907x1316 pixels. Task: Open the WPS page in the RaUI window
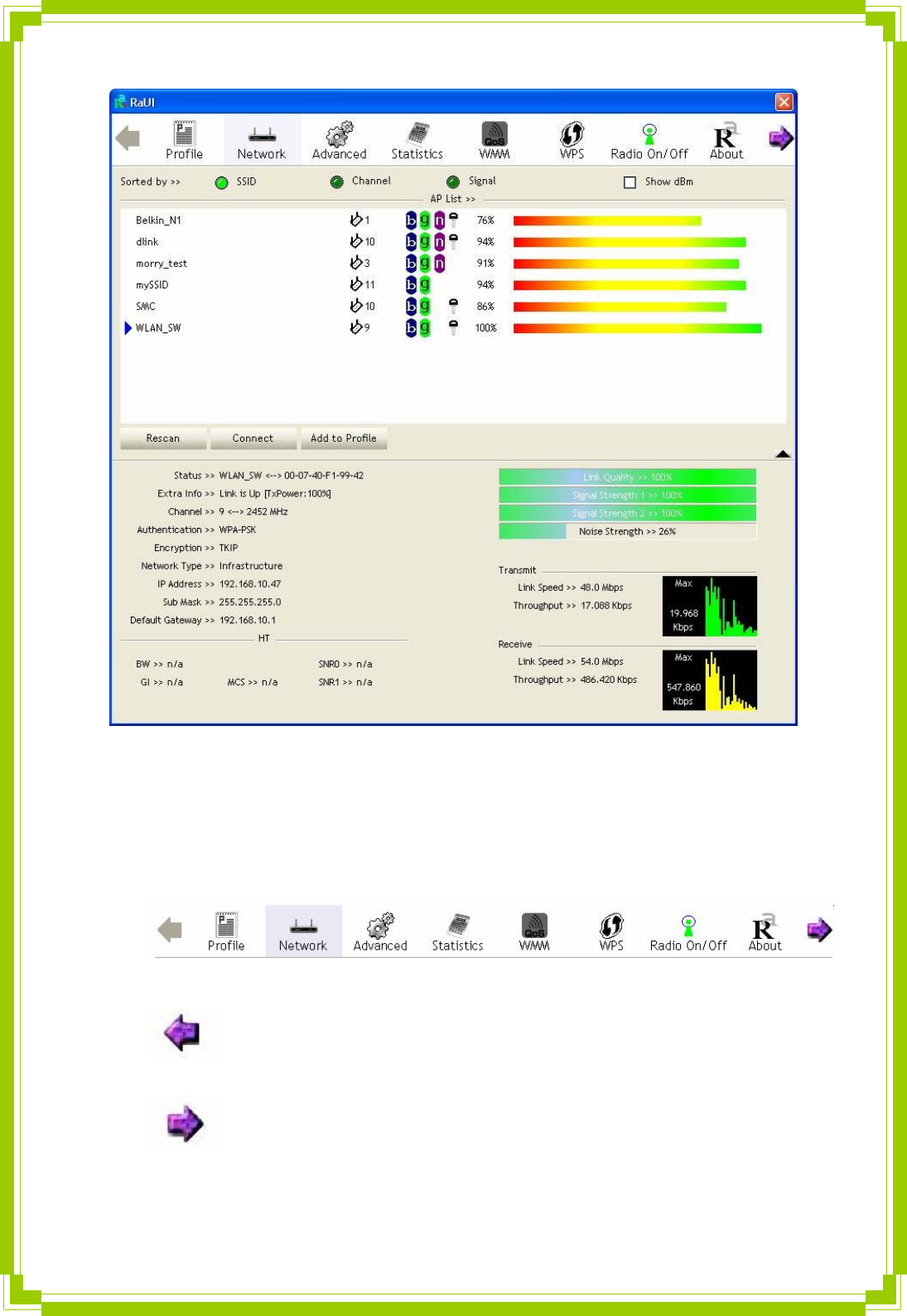pyautogui.click(x=572, y=140)
